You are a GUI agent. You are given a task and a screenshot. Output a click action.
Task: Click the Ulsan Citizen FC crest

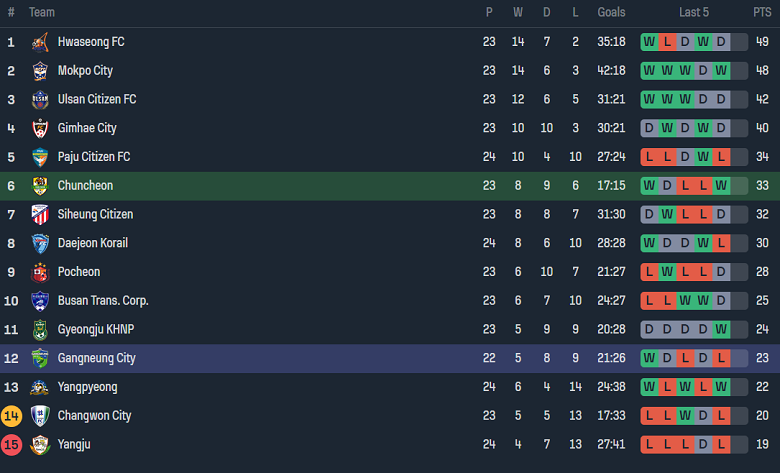click(x=40, y=100)
